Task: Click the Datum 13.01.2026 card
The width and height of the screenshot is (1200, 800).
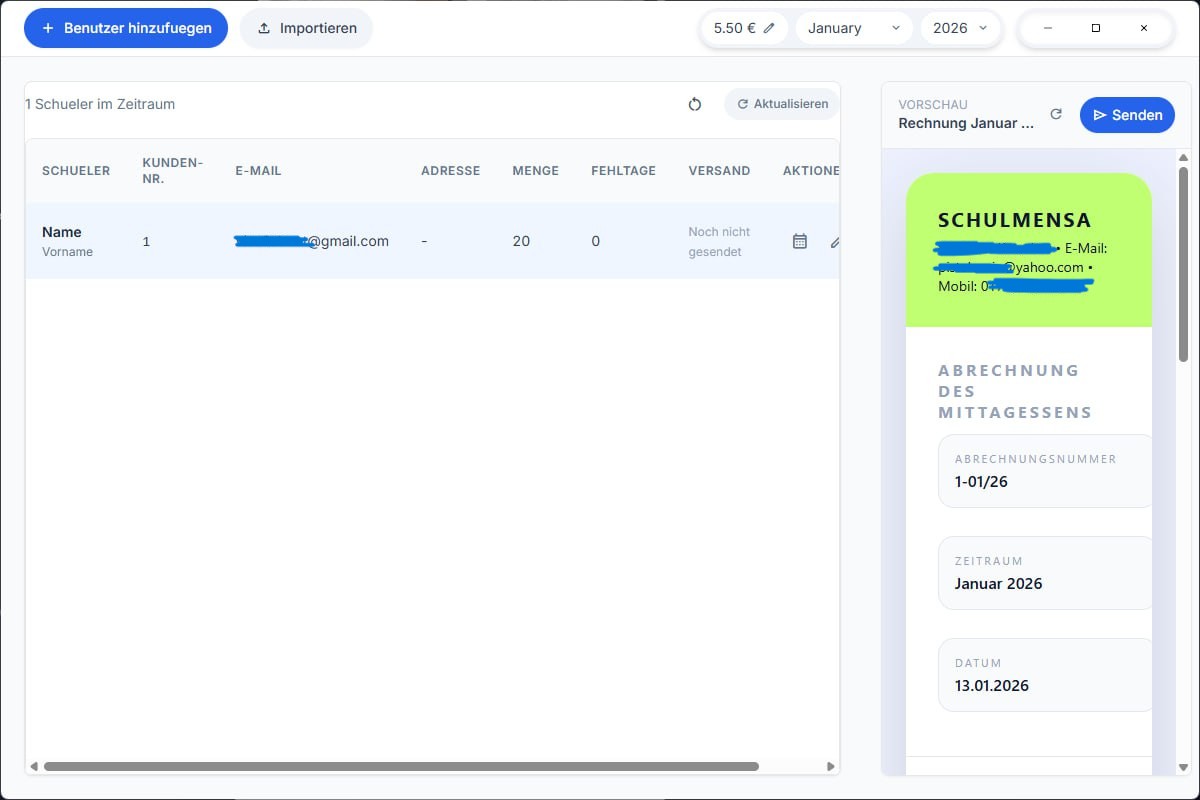Action: [1045, 675]
